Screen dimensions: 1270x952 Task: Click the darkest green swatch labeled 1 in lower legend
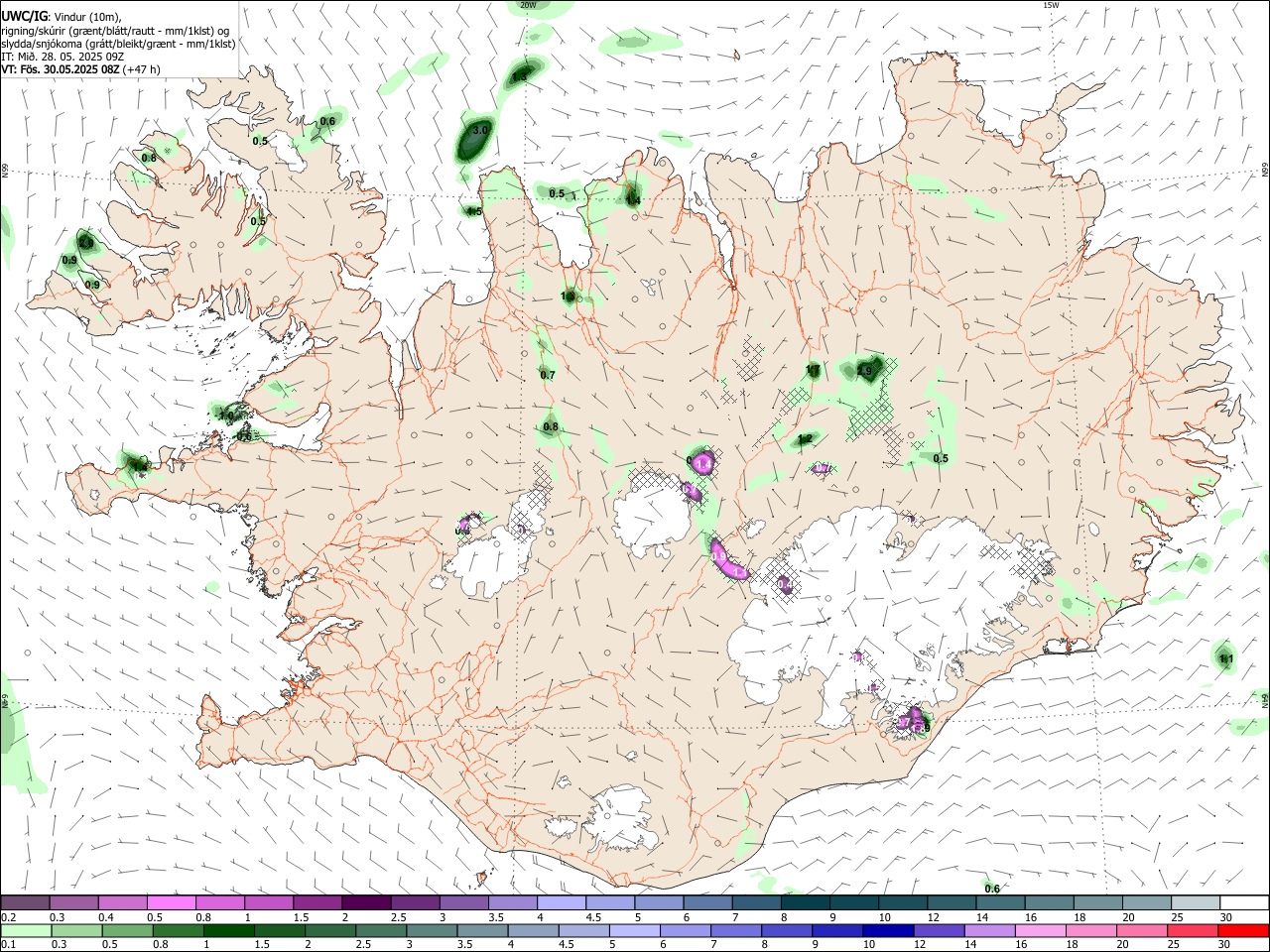(x=229, y=930)
